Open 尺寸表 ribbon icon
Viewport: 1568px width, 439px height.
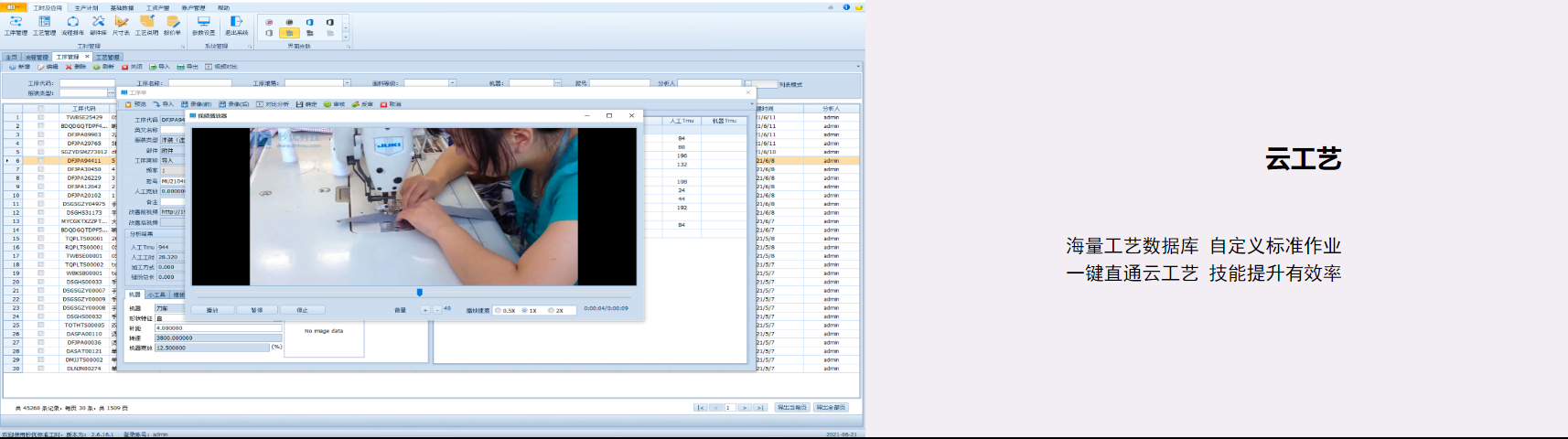121,21
